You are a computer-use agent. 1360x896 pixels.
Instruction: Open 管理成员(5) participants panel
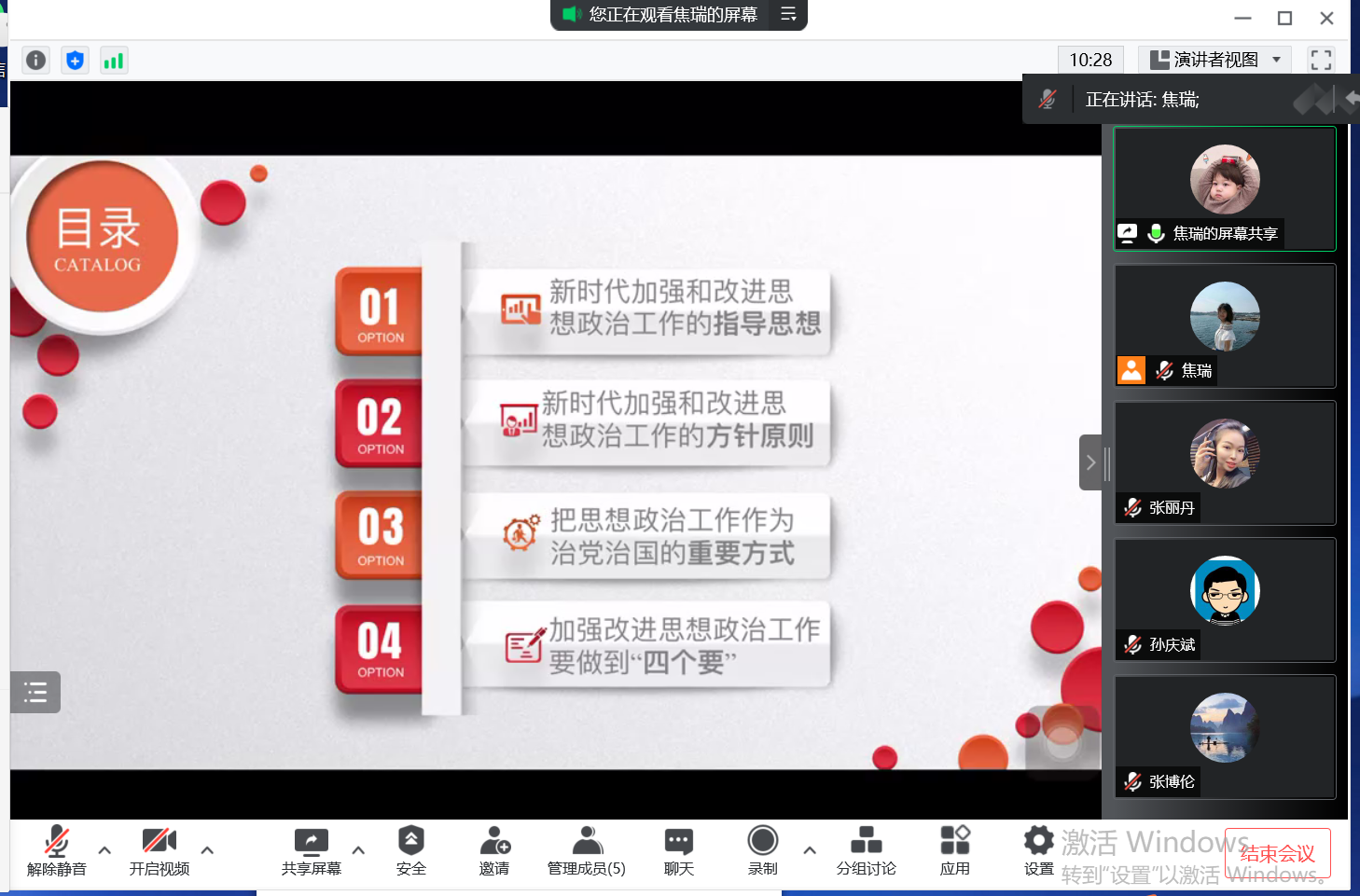(x=586, y=850)
